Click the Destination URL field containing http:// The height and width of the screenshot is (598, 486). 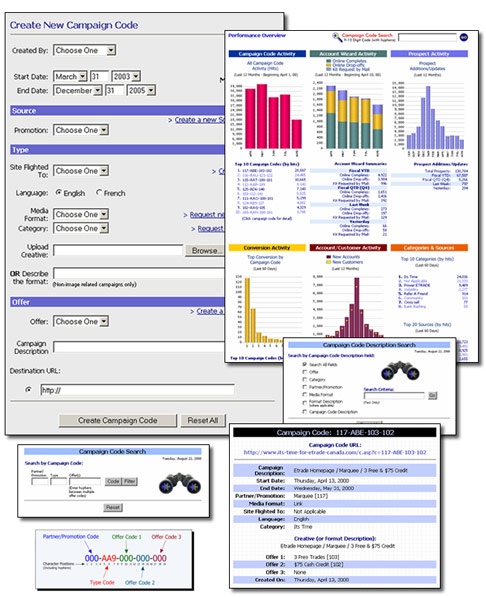(138, 390)
